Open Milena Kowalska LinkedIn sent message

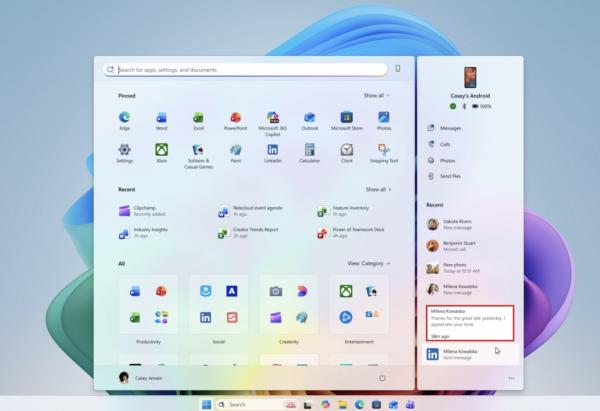470,354
